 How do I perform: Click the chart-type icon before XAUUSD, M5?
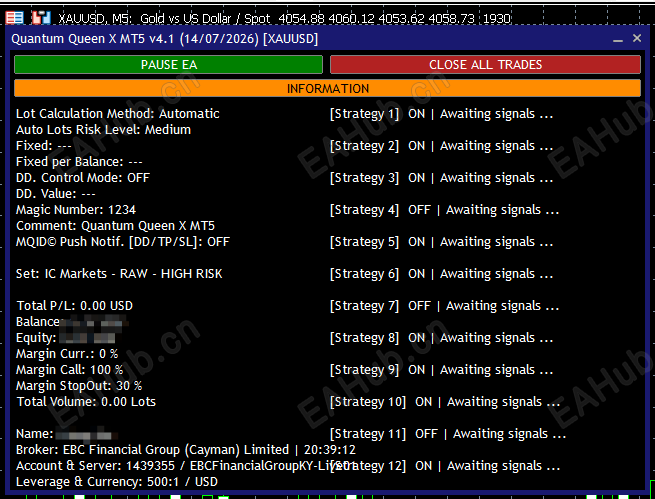pyautogui.click(x=41, y=18)
